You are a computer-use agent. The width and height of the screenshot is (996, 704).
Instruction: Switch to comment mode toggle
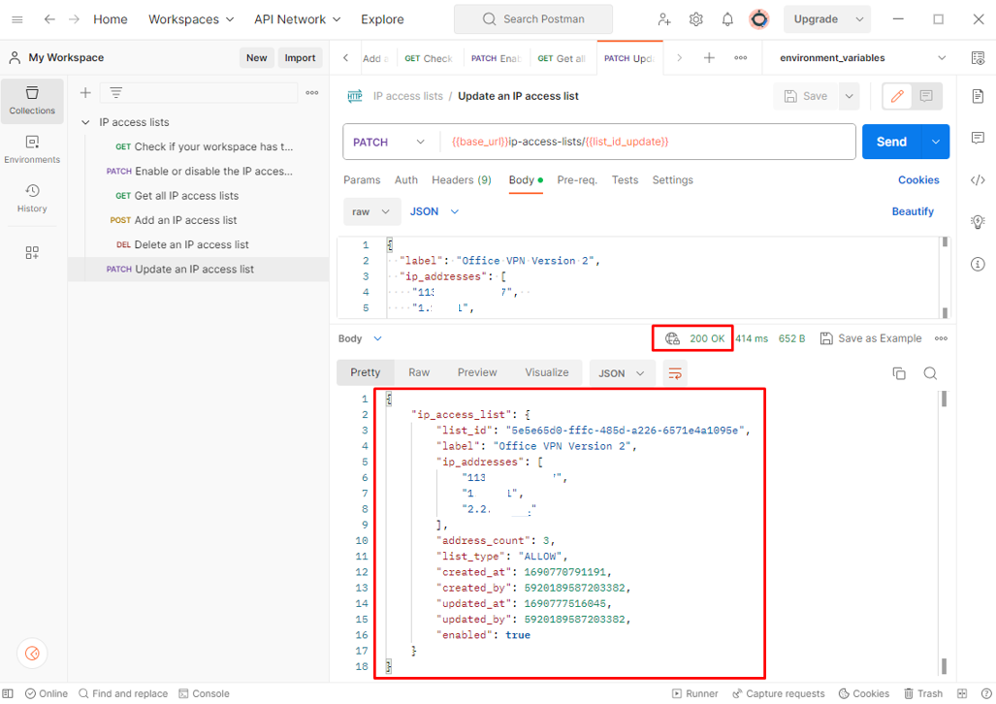pos(926,96)
